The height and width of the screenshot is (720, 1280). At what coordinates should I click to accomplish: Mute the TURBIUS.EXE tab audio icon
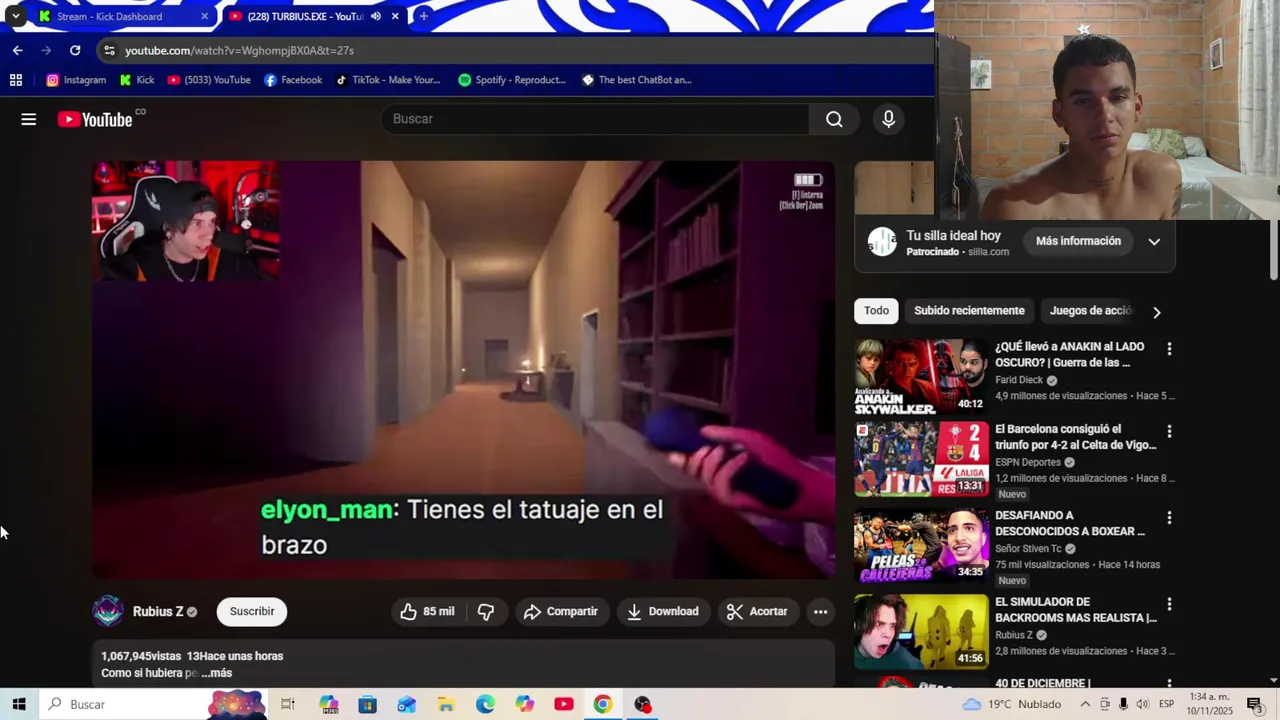376,16
